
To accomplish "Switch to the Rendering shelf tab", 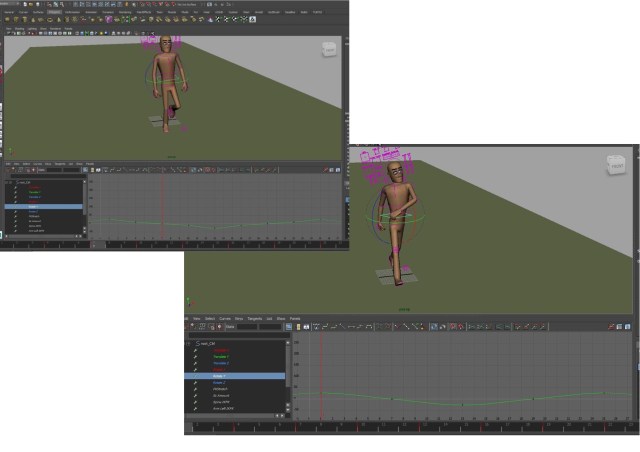I will pos(125,12).
